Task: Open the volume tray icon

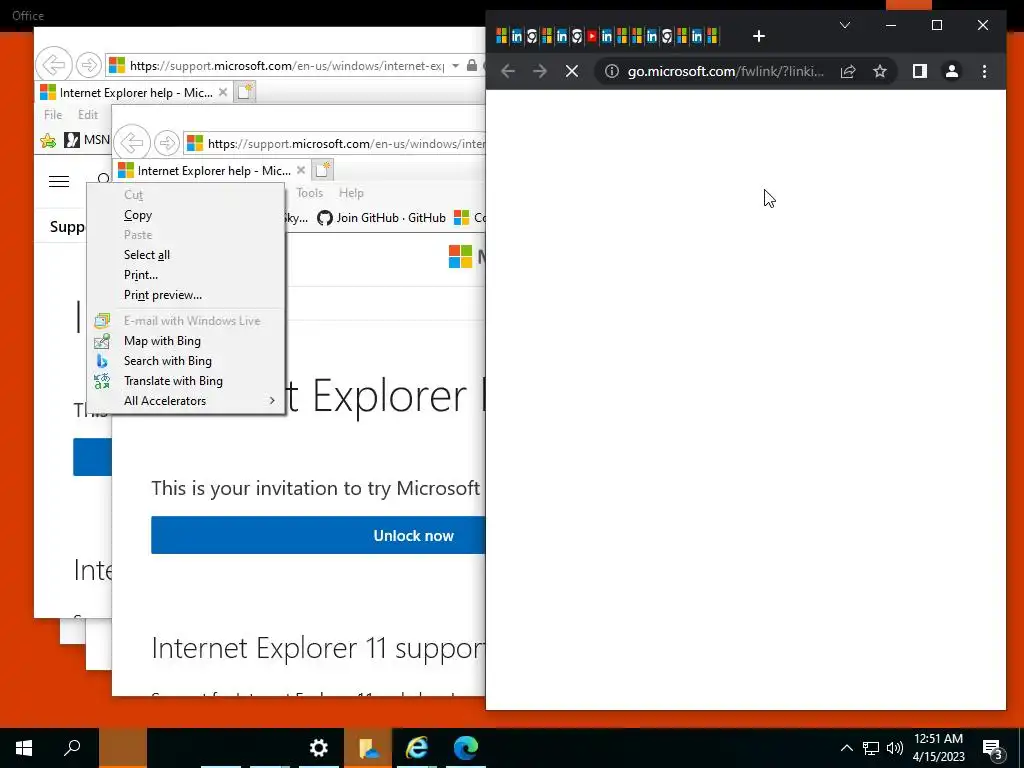Action: click(x=895, y=748)
